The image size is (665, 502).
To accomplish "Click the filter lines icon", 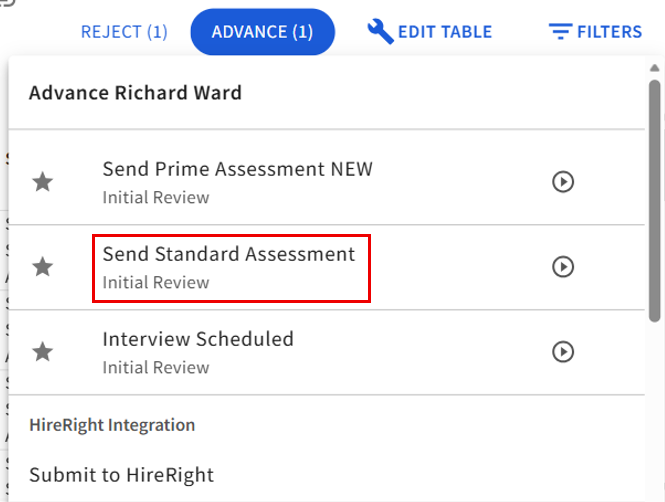I will tap(559, 32).
